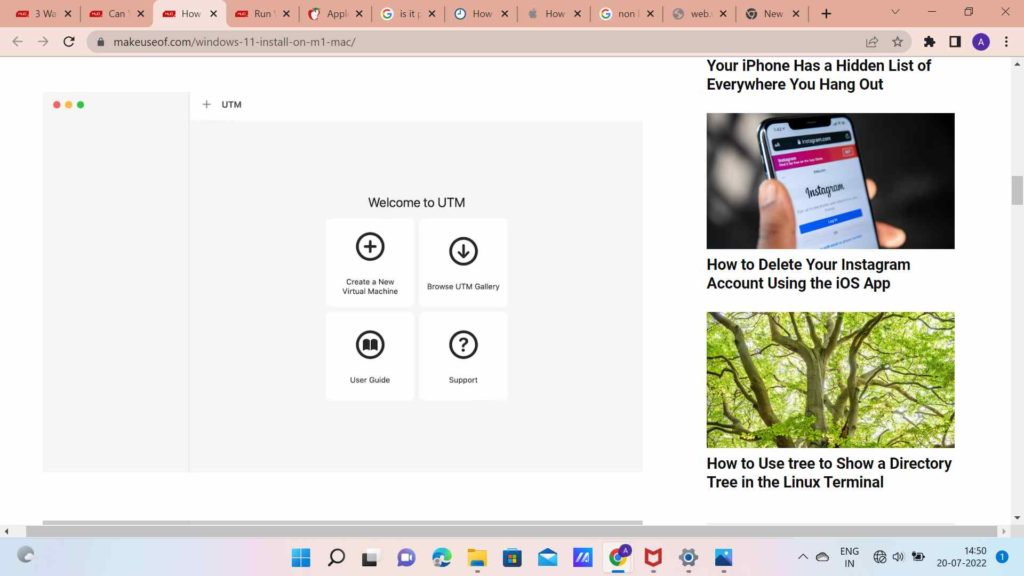Open Windows taskbar search
This screenshot has height=576, width=1024.
click(336, 557)
